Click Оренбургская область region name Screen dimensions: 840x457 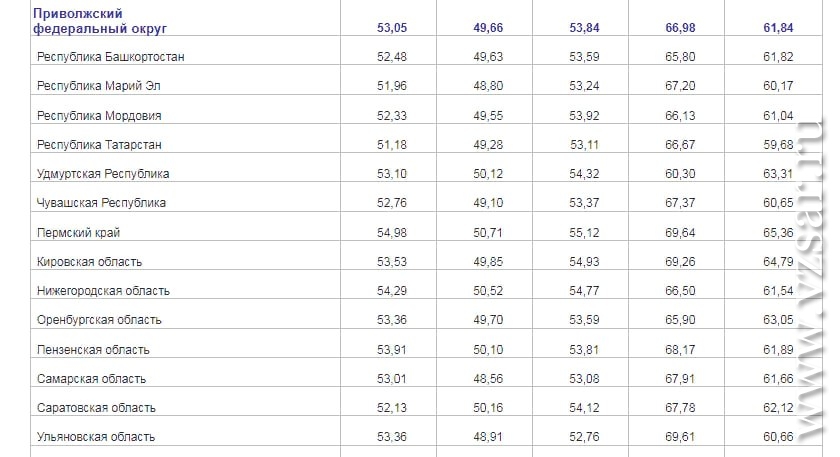point(99,320)
